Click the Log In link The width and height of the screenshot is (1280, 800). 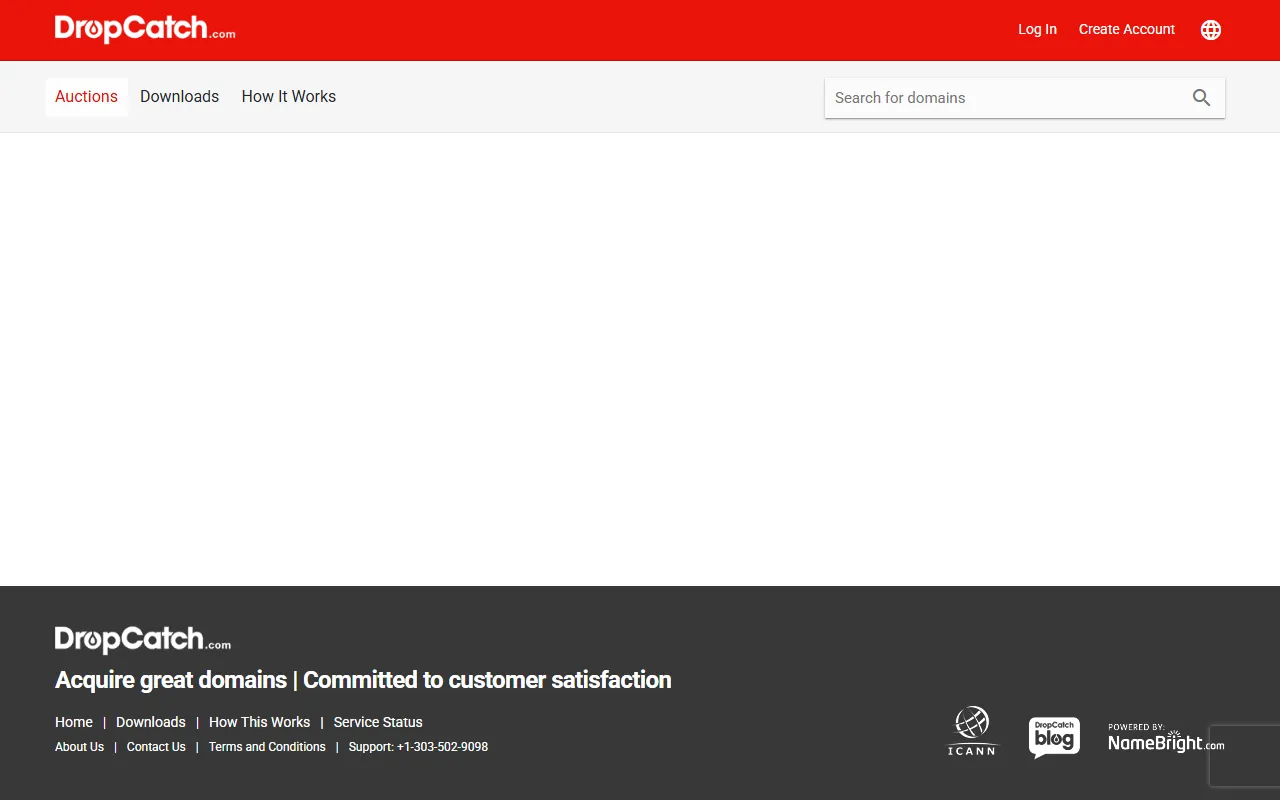click(1037, 30)
